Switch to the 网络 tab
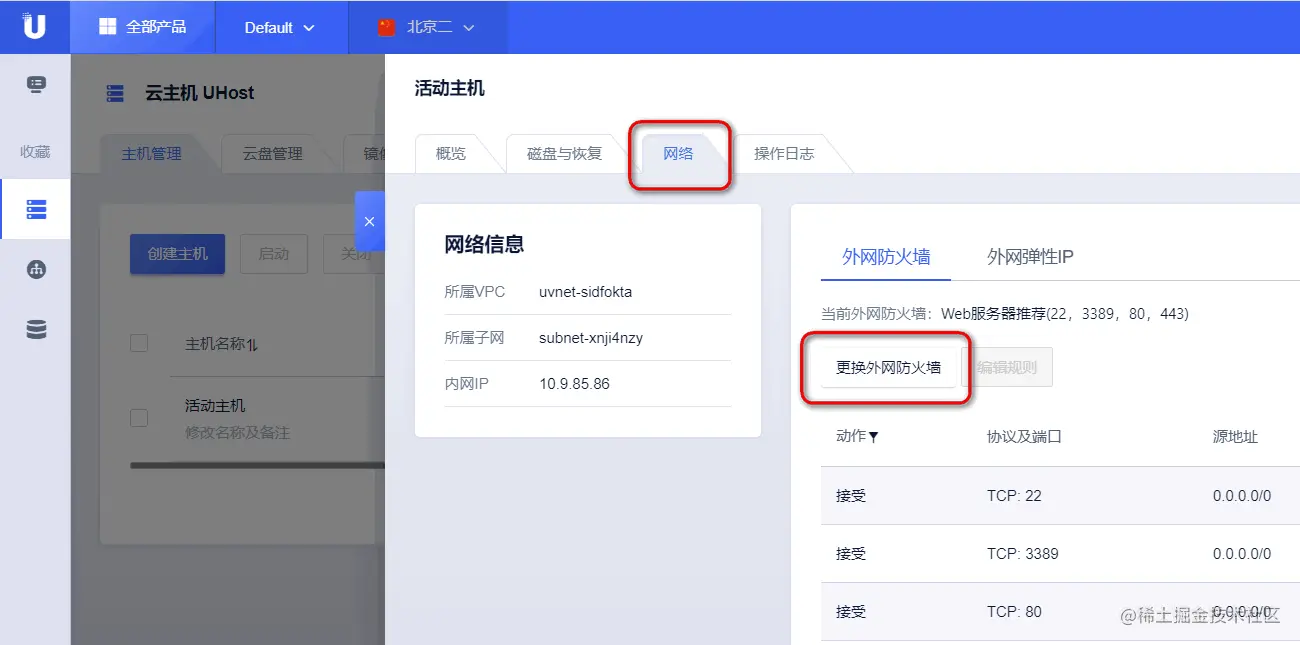Viewport: 1300px width, 645px height. tap(678, 153)
